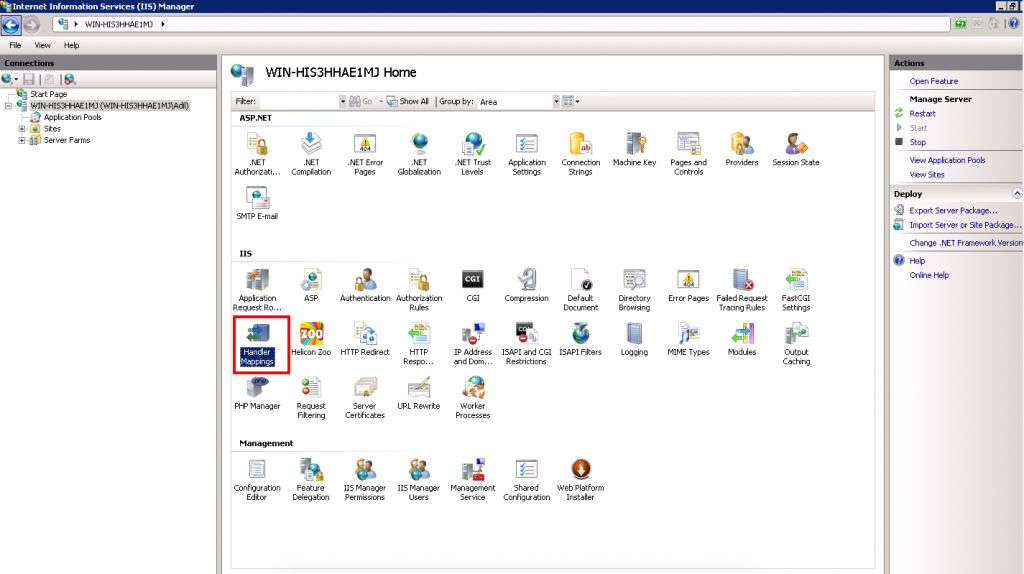
Task: Open the Logging feature icon
Action: (634, 339)
